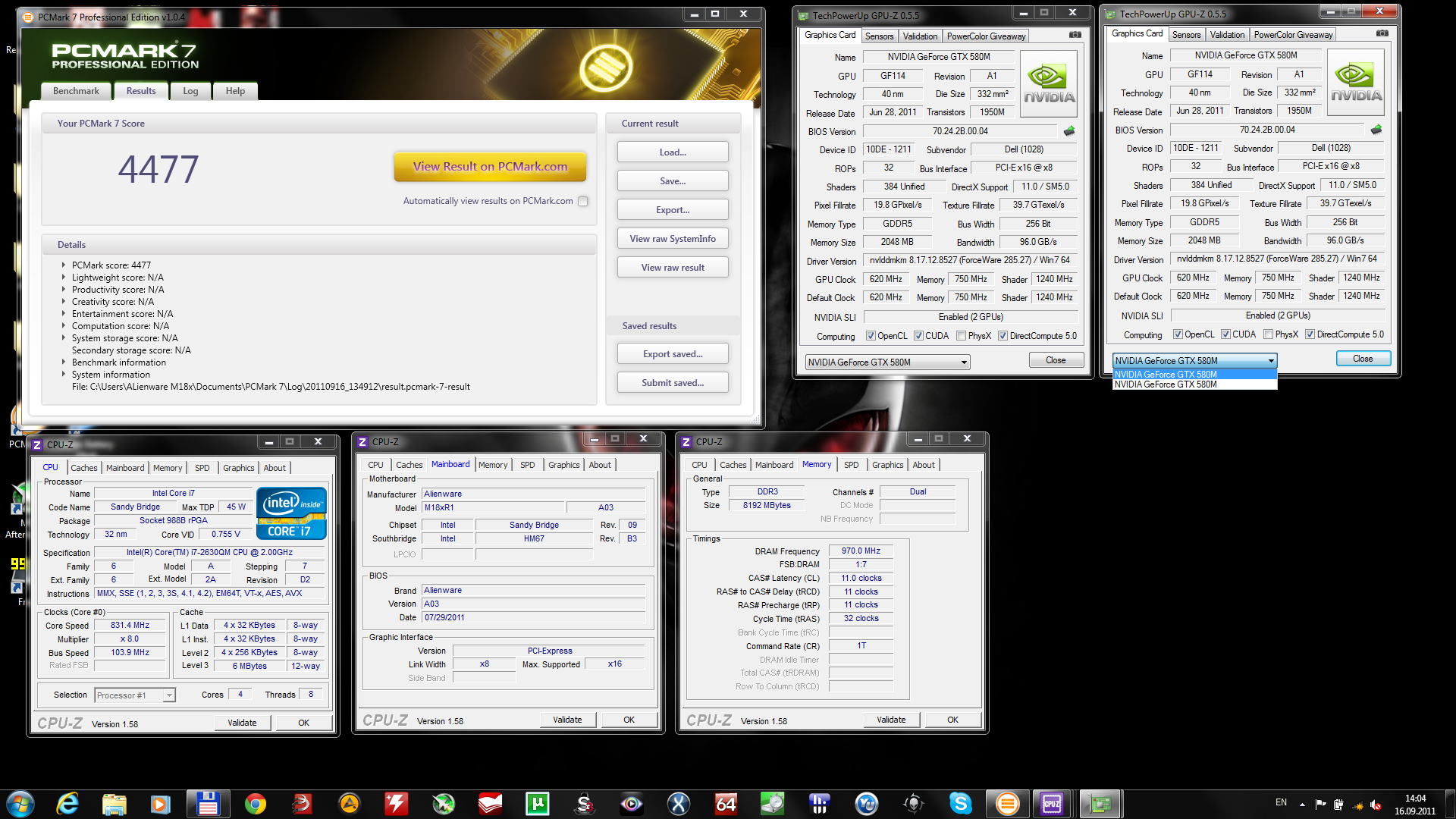Click View Result on PCMark.com button
This screenshot has height=819, width=1456.
[490, 167]
